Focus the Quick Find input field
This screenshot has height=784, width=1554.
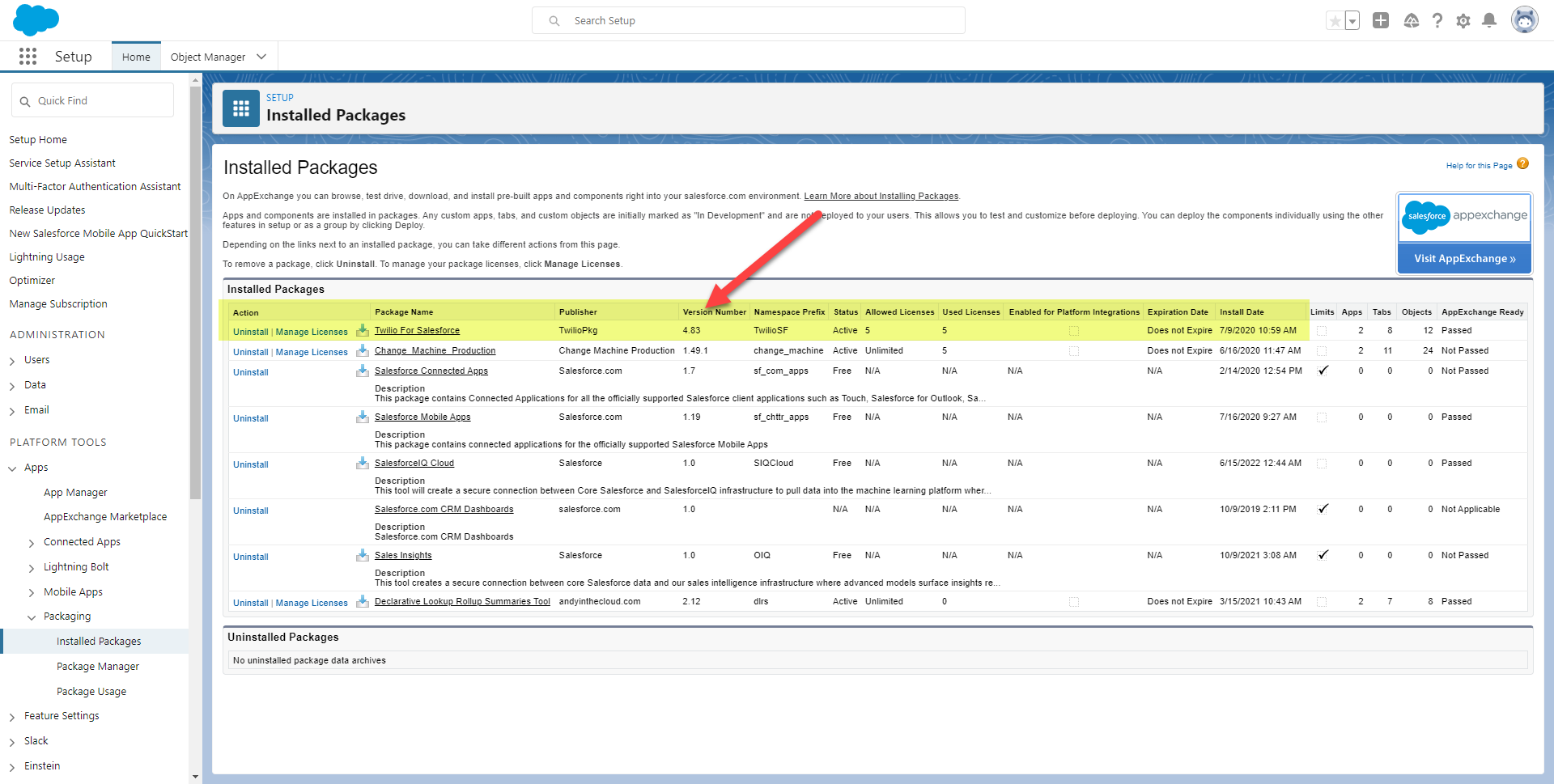[x=92, y=100]
